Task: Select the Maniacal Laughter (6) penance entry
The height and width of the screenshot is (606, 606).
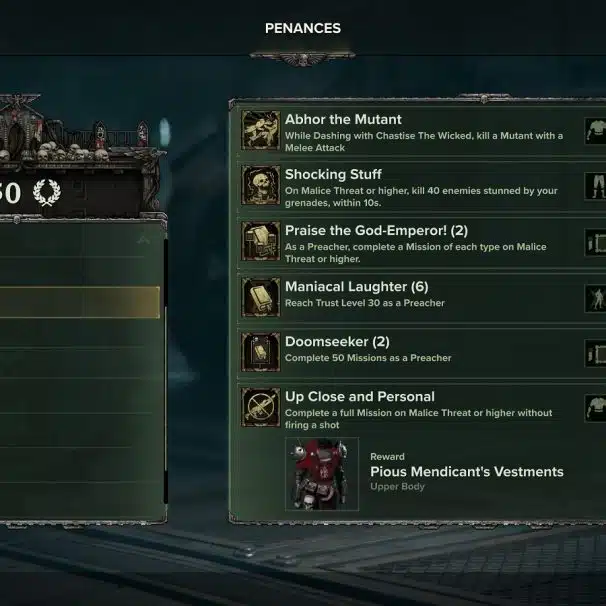Action: pyautogui.click(x=356, y=287)
